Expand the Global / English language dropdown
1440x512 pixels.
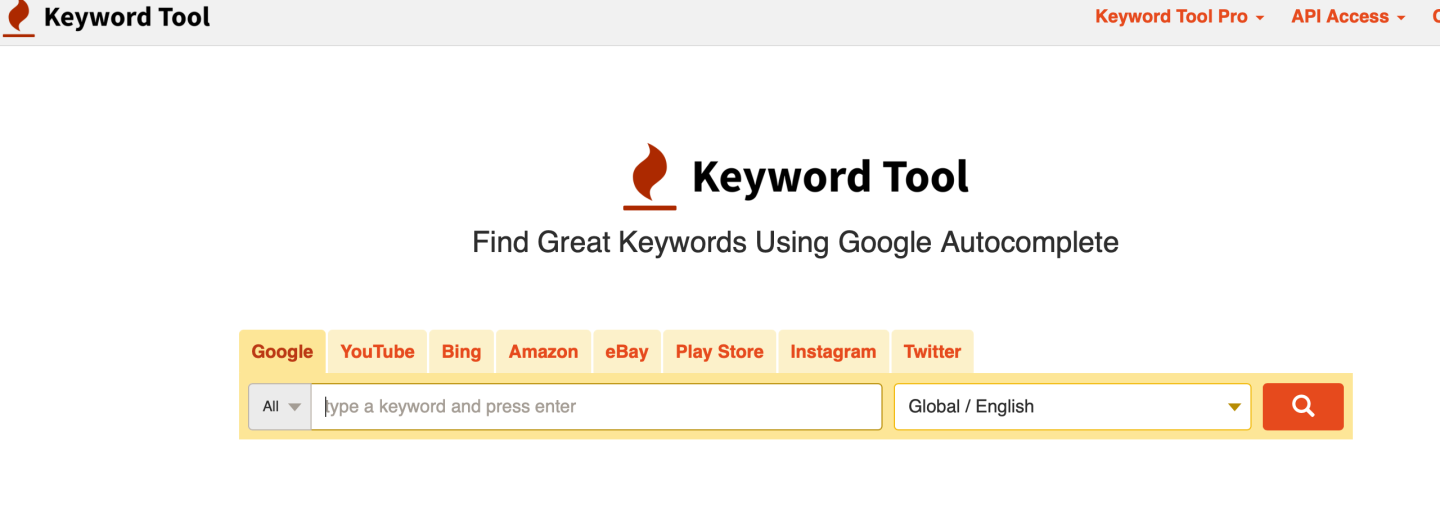pyautogui.click(x=1072, y=407)
